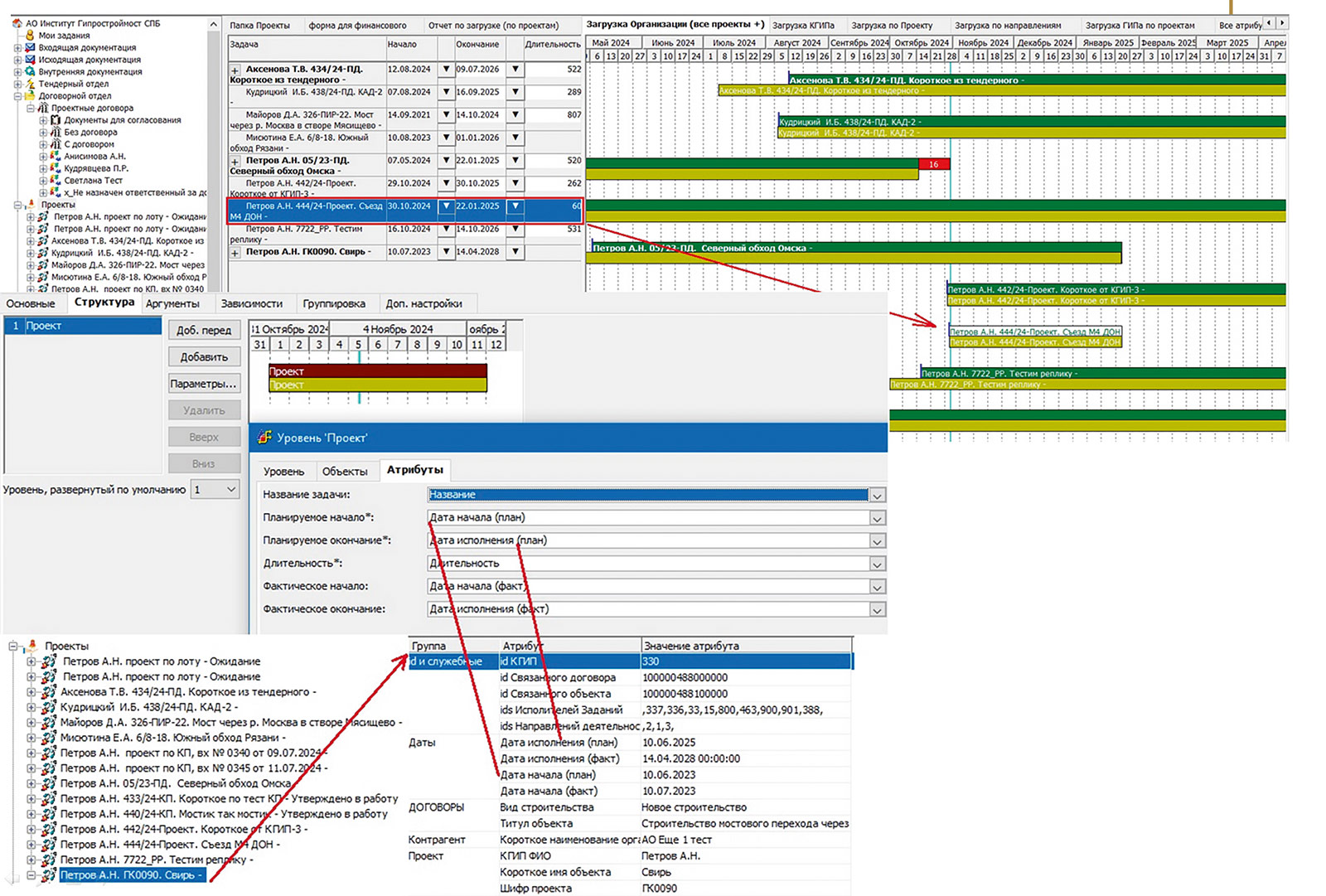Click the Добавить button
Image resolution: width=1326 pixels, height=896 pixels.
[x=204, y=357]
